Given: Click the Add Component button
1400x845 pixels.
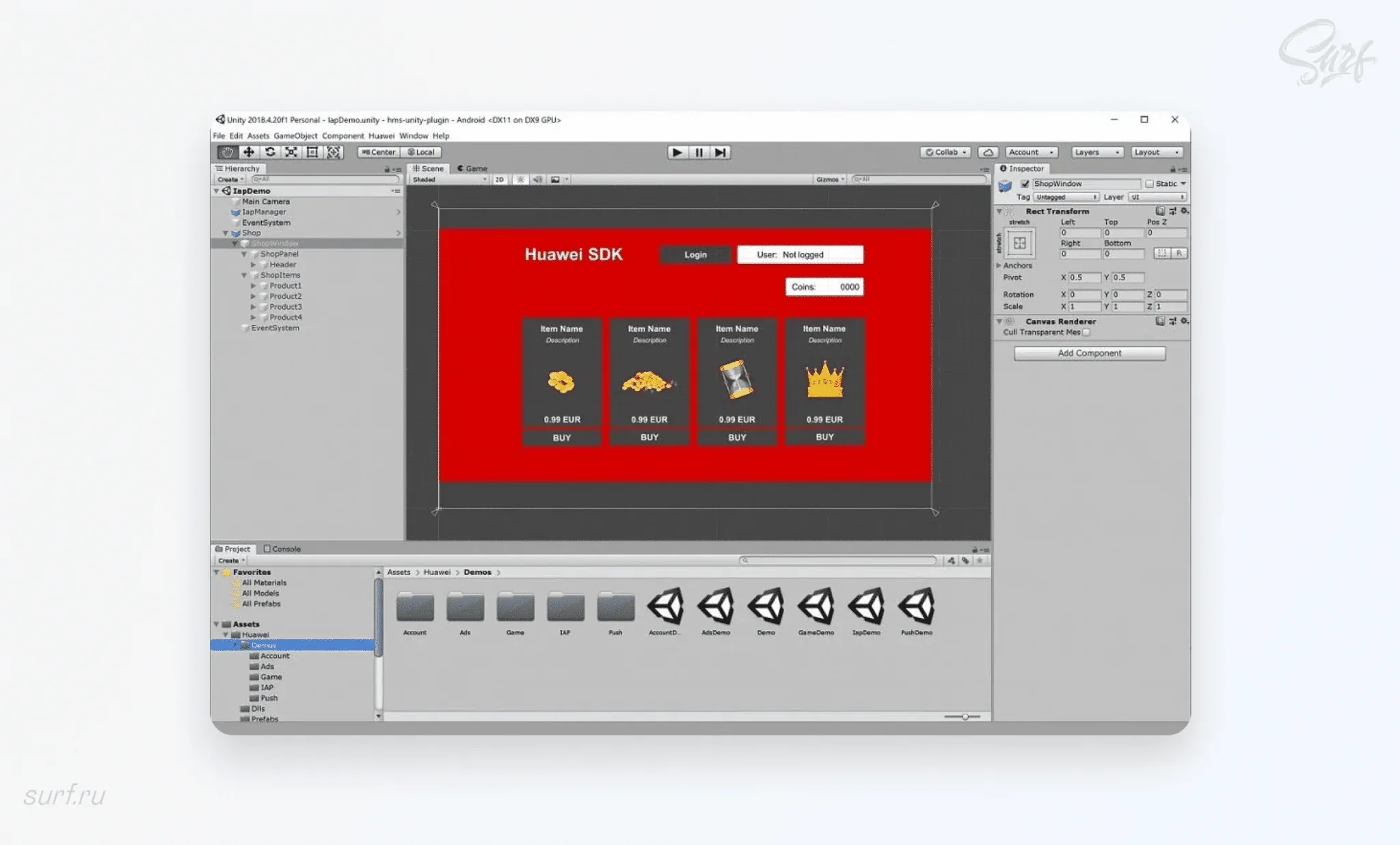Looking at the screenshot, I should tap(1089, 353).
